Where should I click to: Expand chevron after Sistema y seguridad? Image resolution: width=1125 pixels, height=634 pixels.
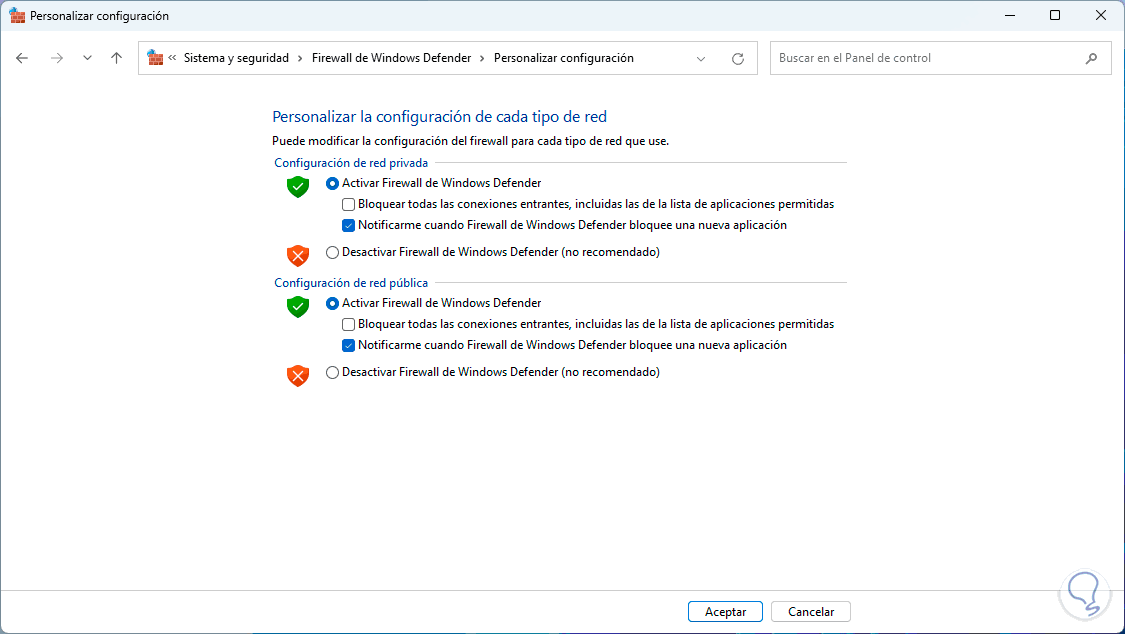tap(300, 58)
